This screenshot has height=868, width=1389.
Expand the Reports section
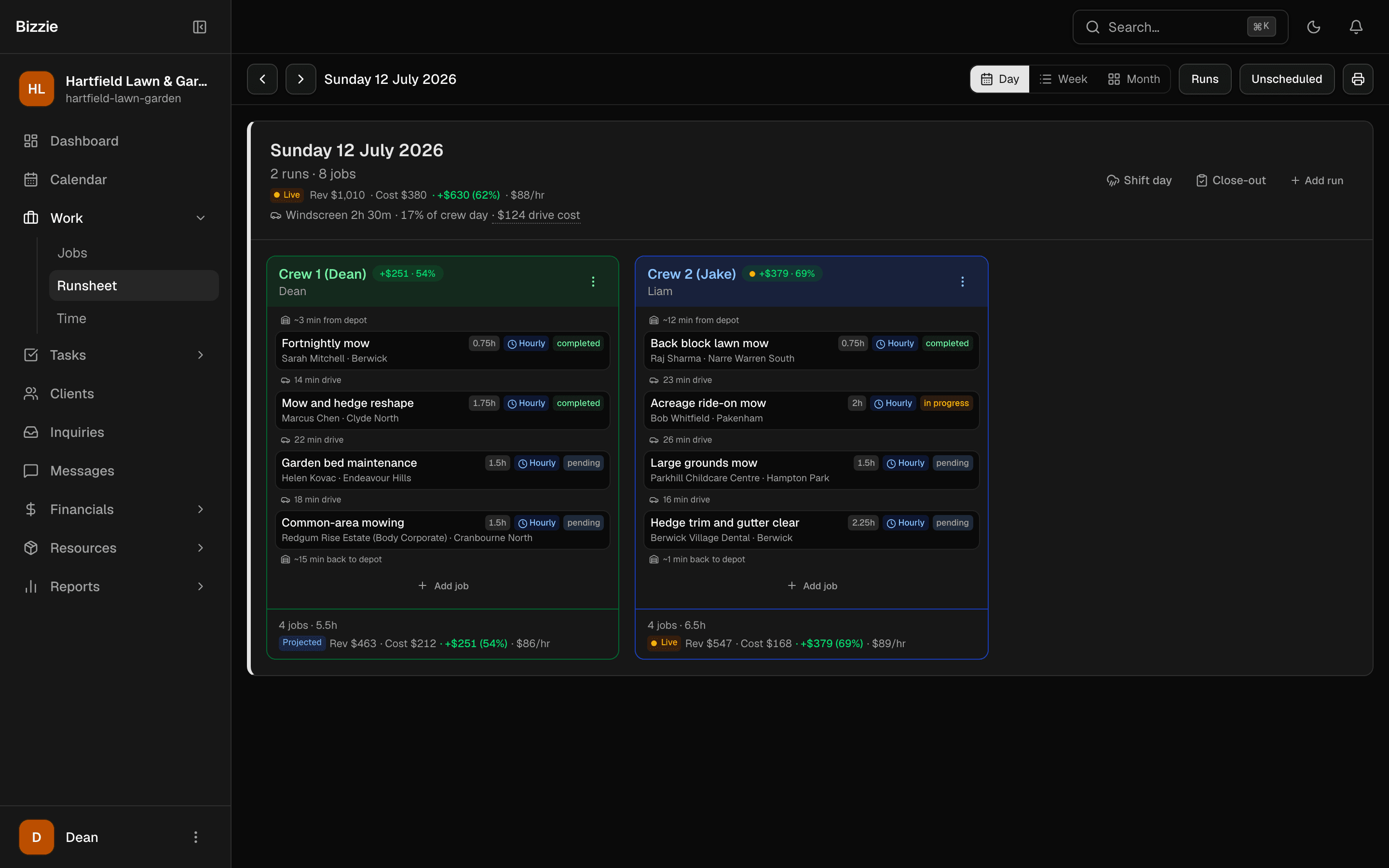[200, 586]
